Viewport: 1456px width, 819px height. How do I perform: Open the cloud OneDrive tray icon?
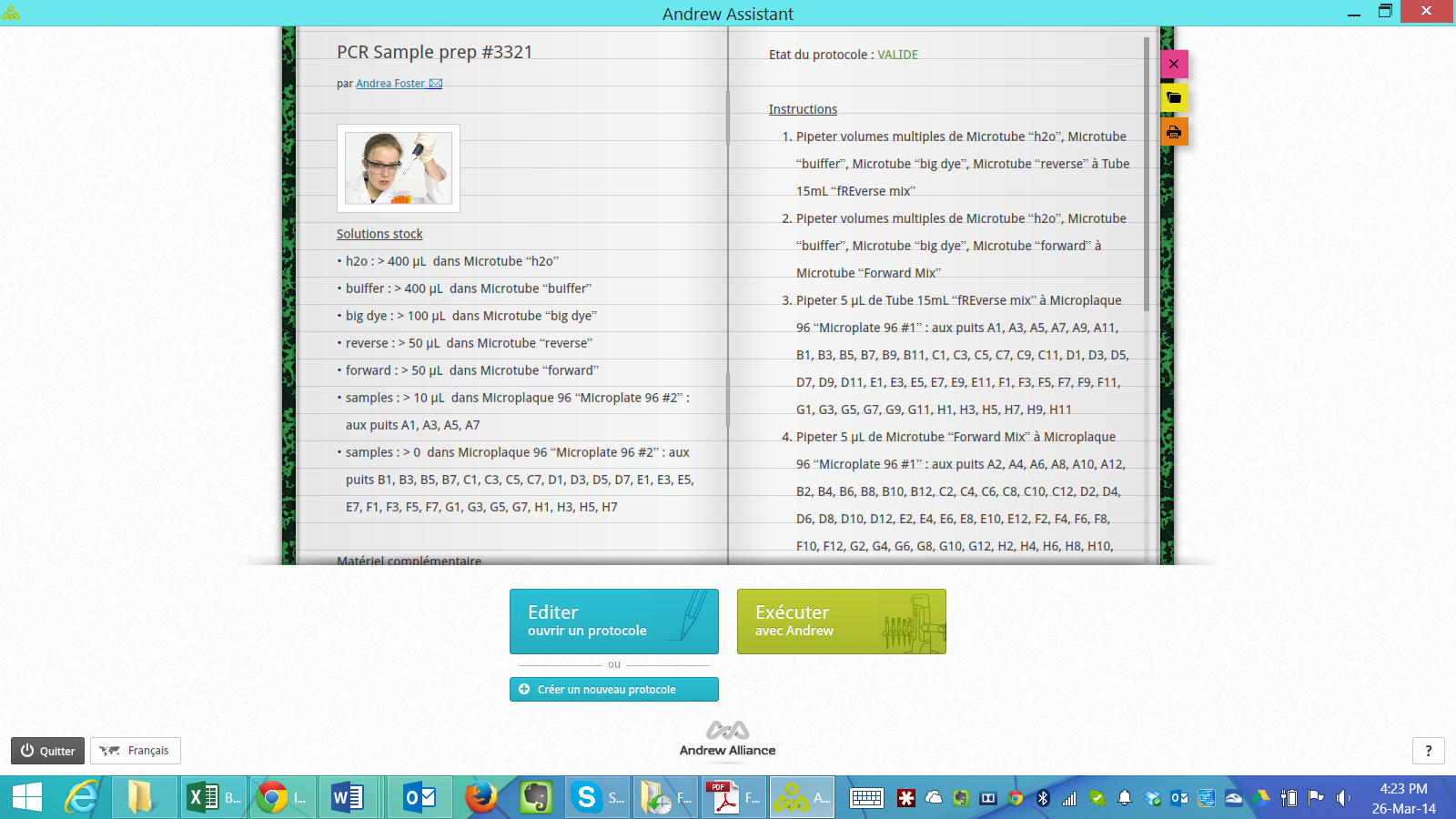click(934, 798)
